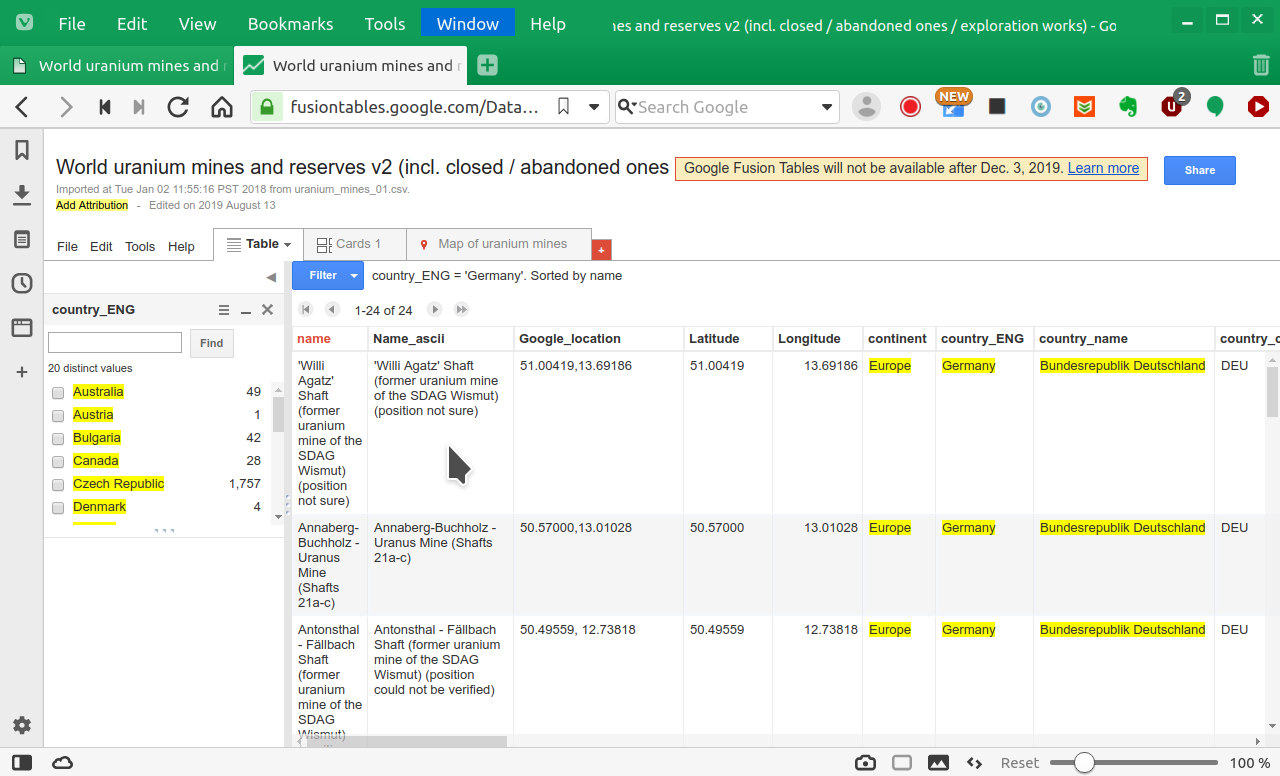Click the red play-button extension icon
The width and height of the screenshot is (1280, 776).
tap(1258, 107)
